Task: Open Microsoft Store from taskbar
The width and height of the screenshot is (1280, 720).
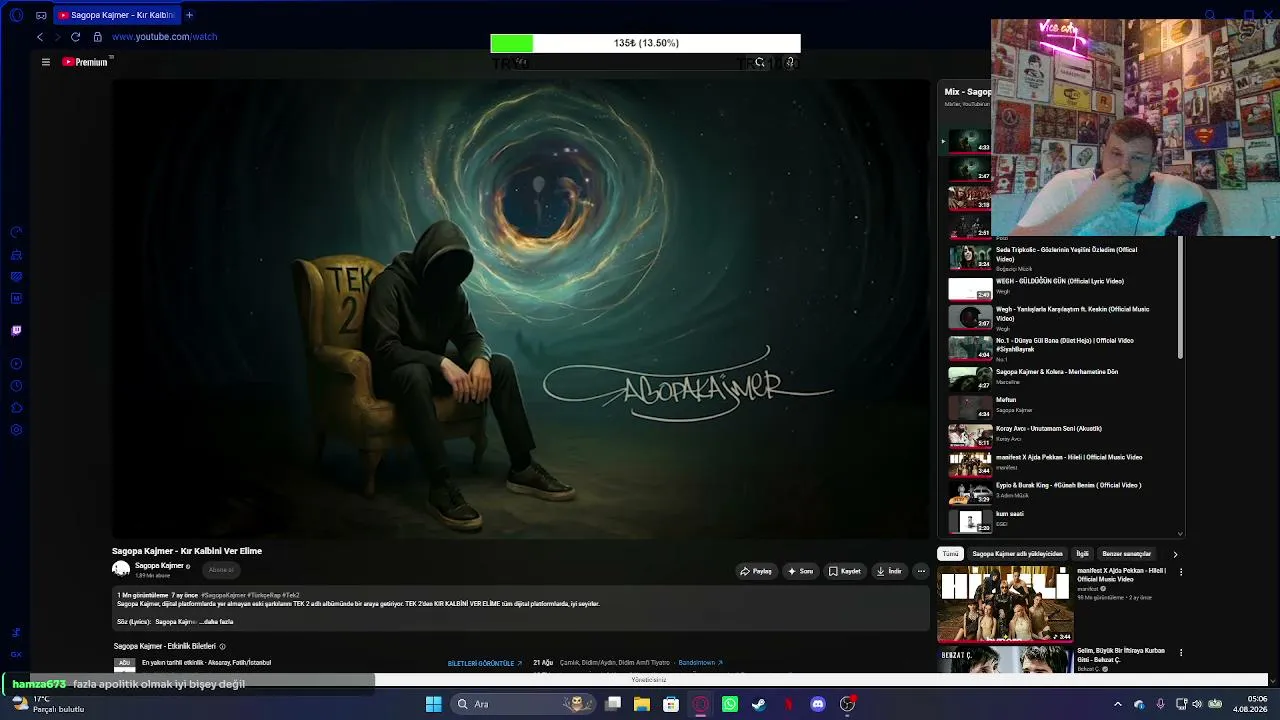Action: point(671,704)
